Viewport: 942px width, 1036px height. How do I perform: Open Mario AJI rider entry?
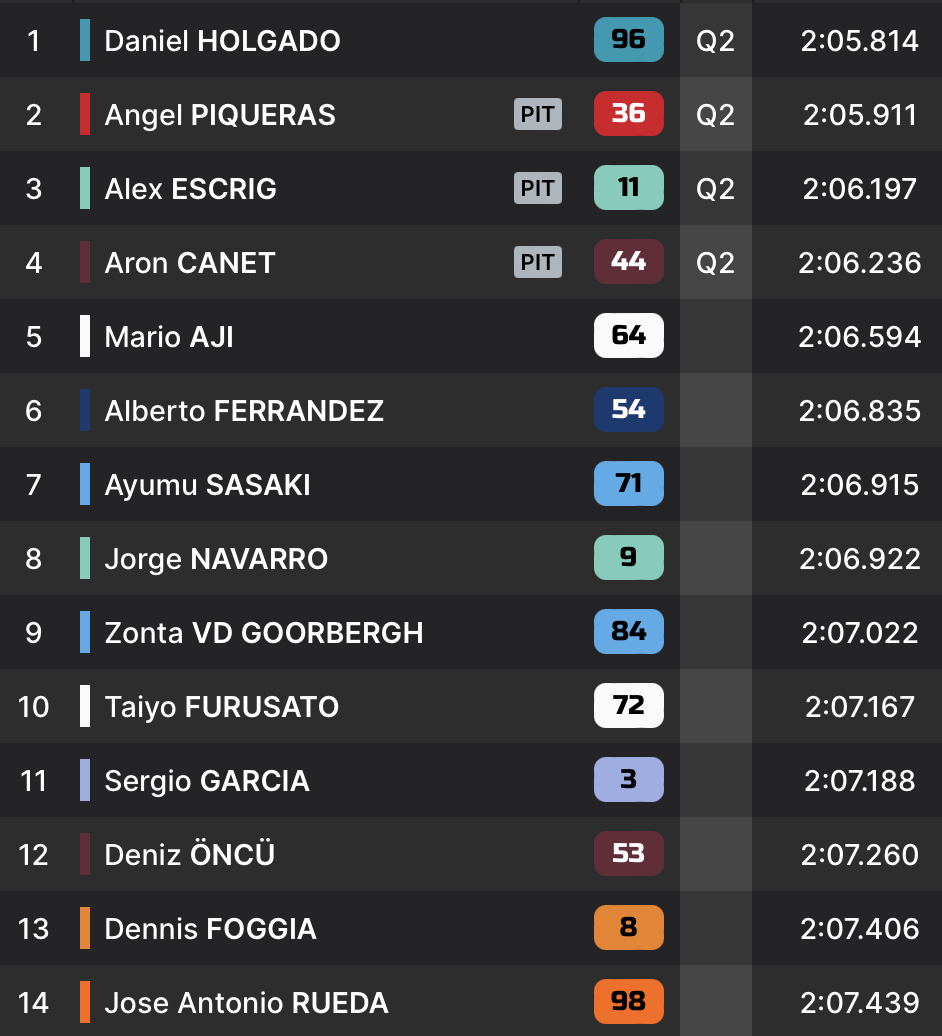[x=169, y=337]
